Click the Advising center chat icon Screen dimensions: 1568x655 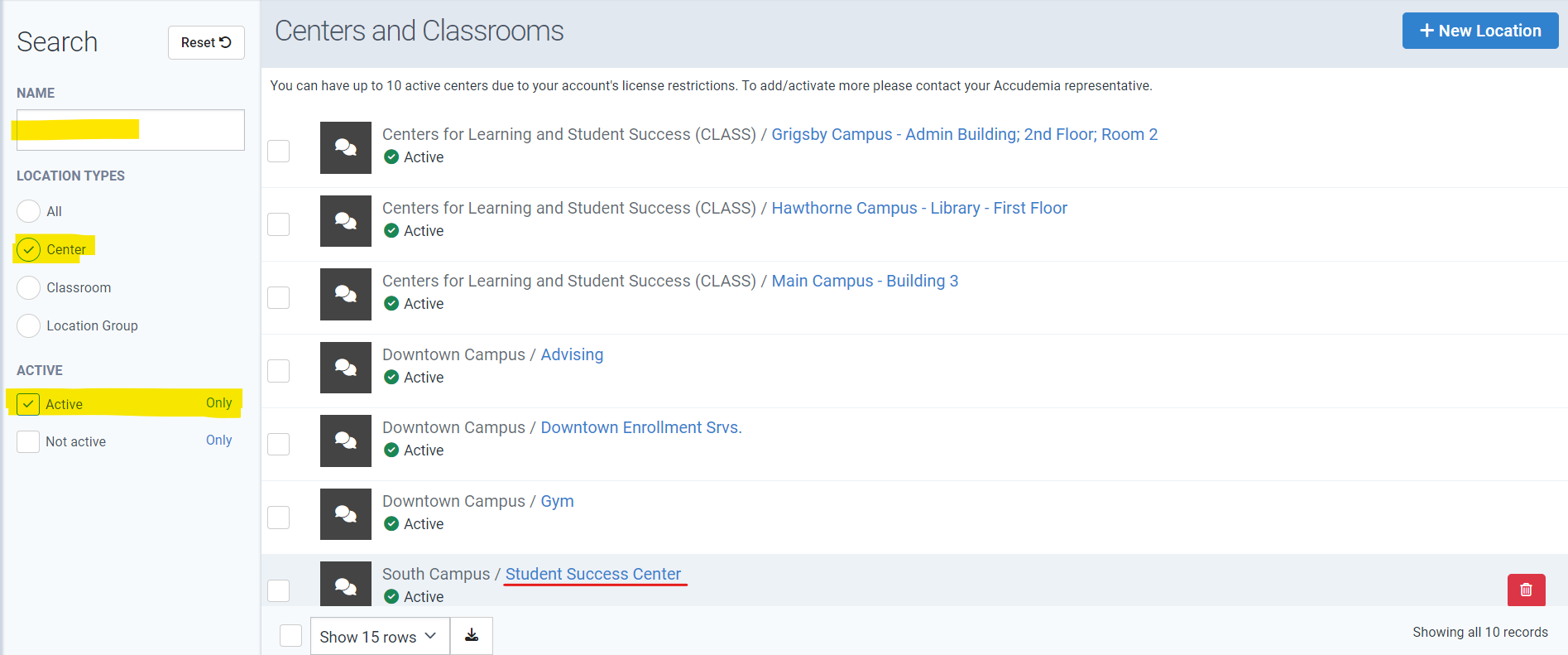coord(345,368)
